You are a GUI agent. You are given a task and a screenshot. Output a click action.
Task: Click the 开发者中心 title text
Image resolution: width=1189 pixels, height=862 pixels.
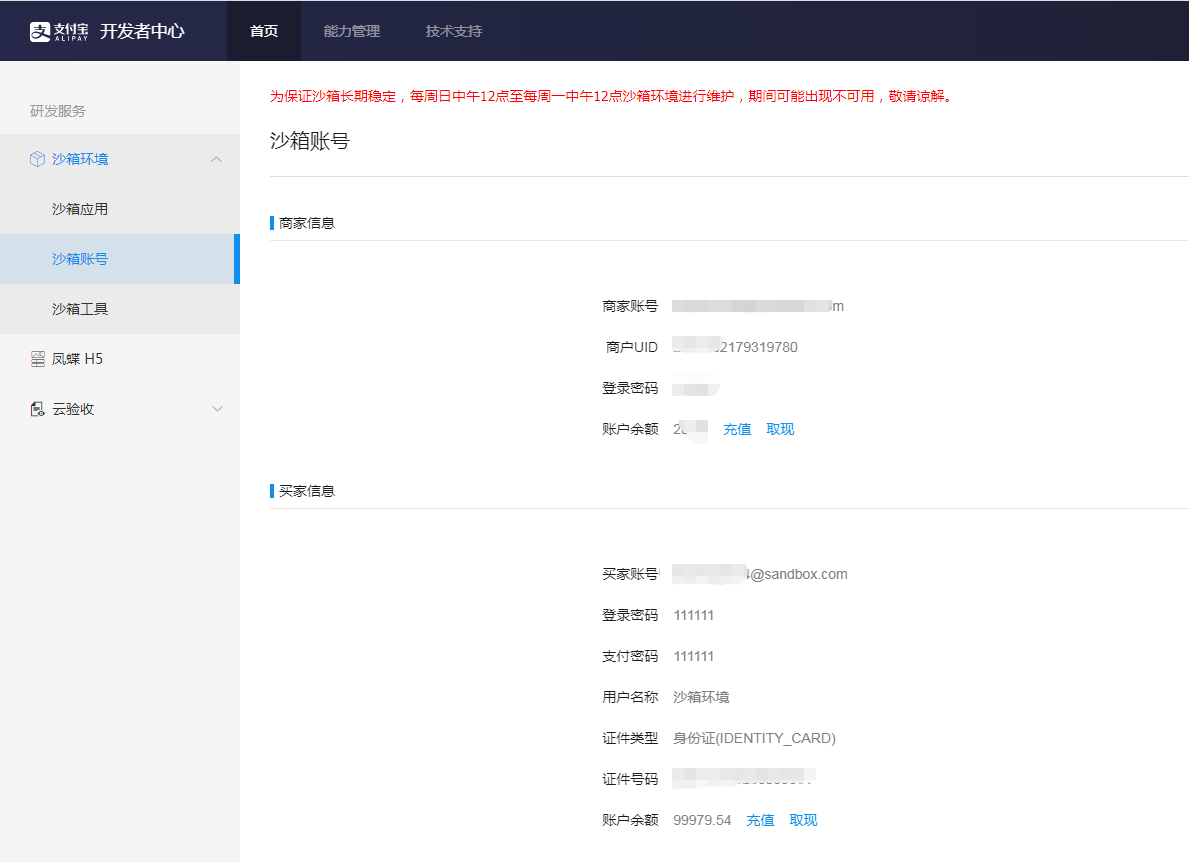tap(143, 31)
